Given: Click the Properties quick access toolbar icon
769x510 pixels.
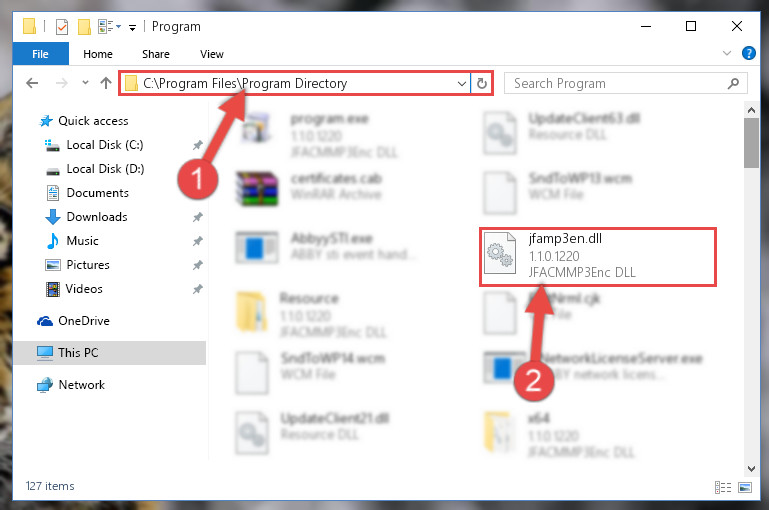Looking at the screenshot, I should coord(62,26).
